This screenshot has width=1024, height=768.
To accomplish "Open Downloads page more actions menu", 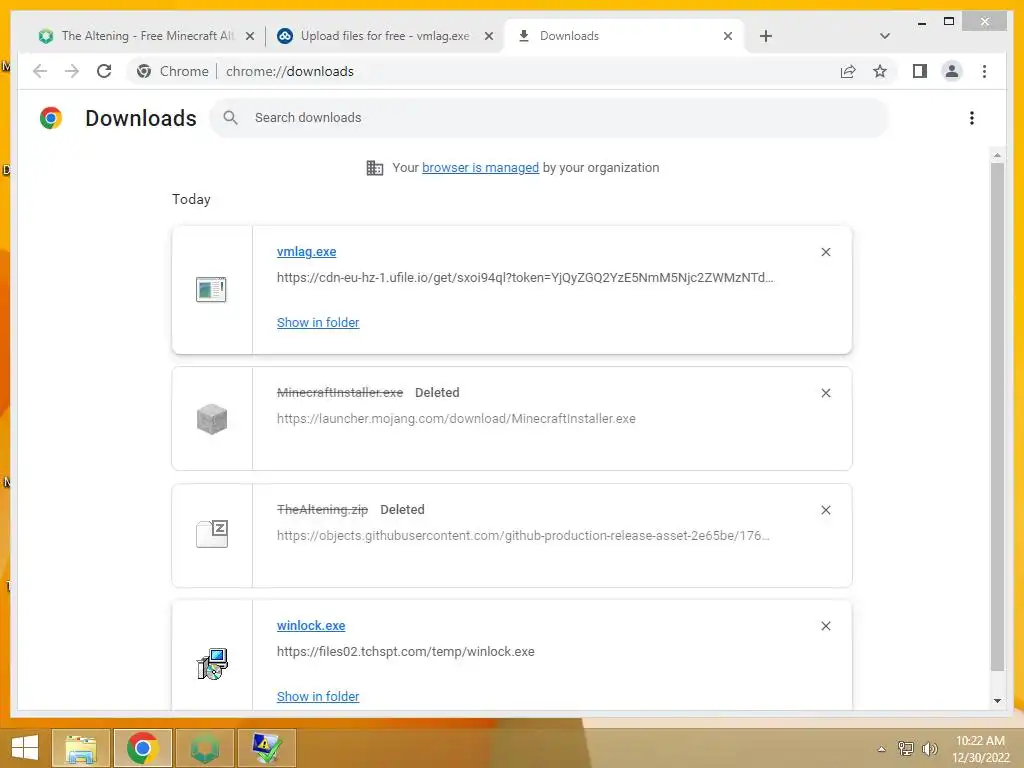I will coord(972,118).
